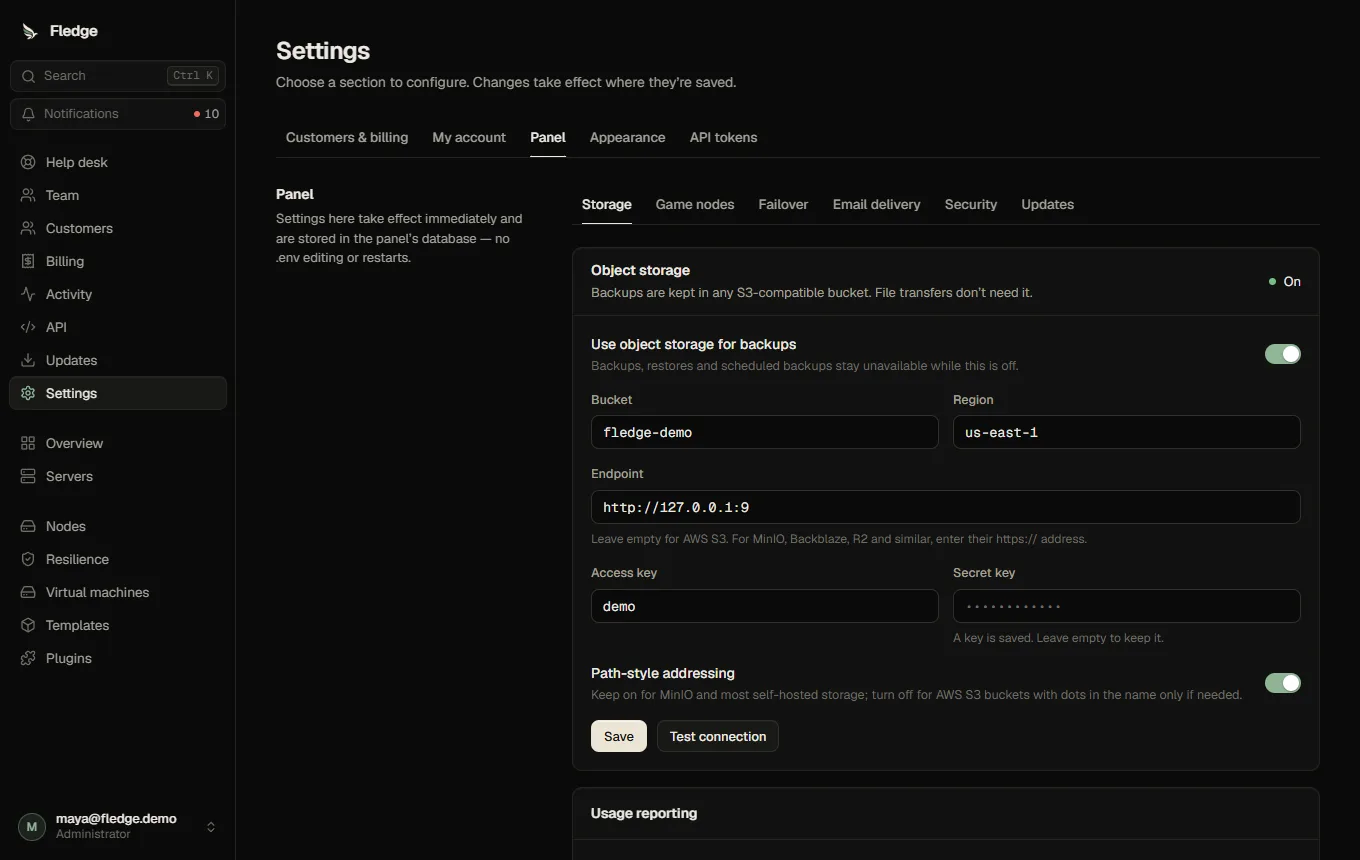Click the Activity pulse icon
This screenshot has width=1360, height=860.
point(28,294)
